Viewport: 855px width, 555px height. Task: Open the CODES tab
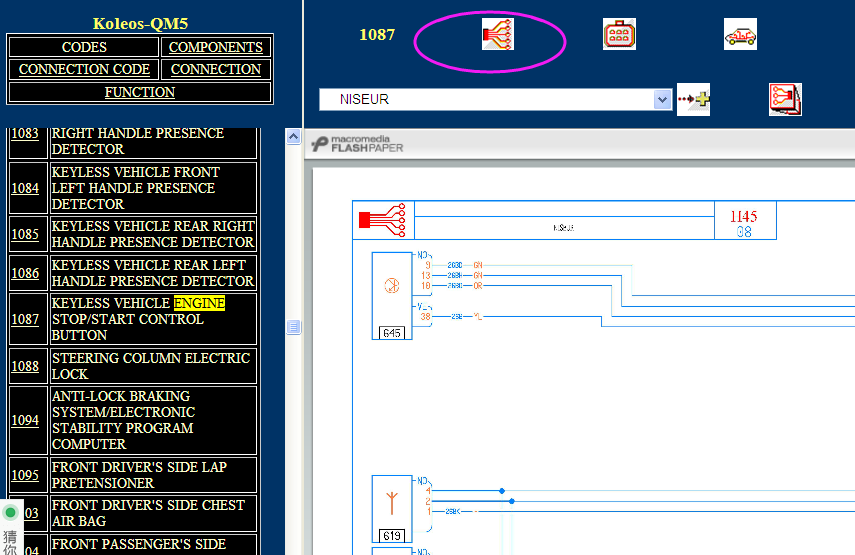84,47
